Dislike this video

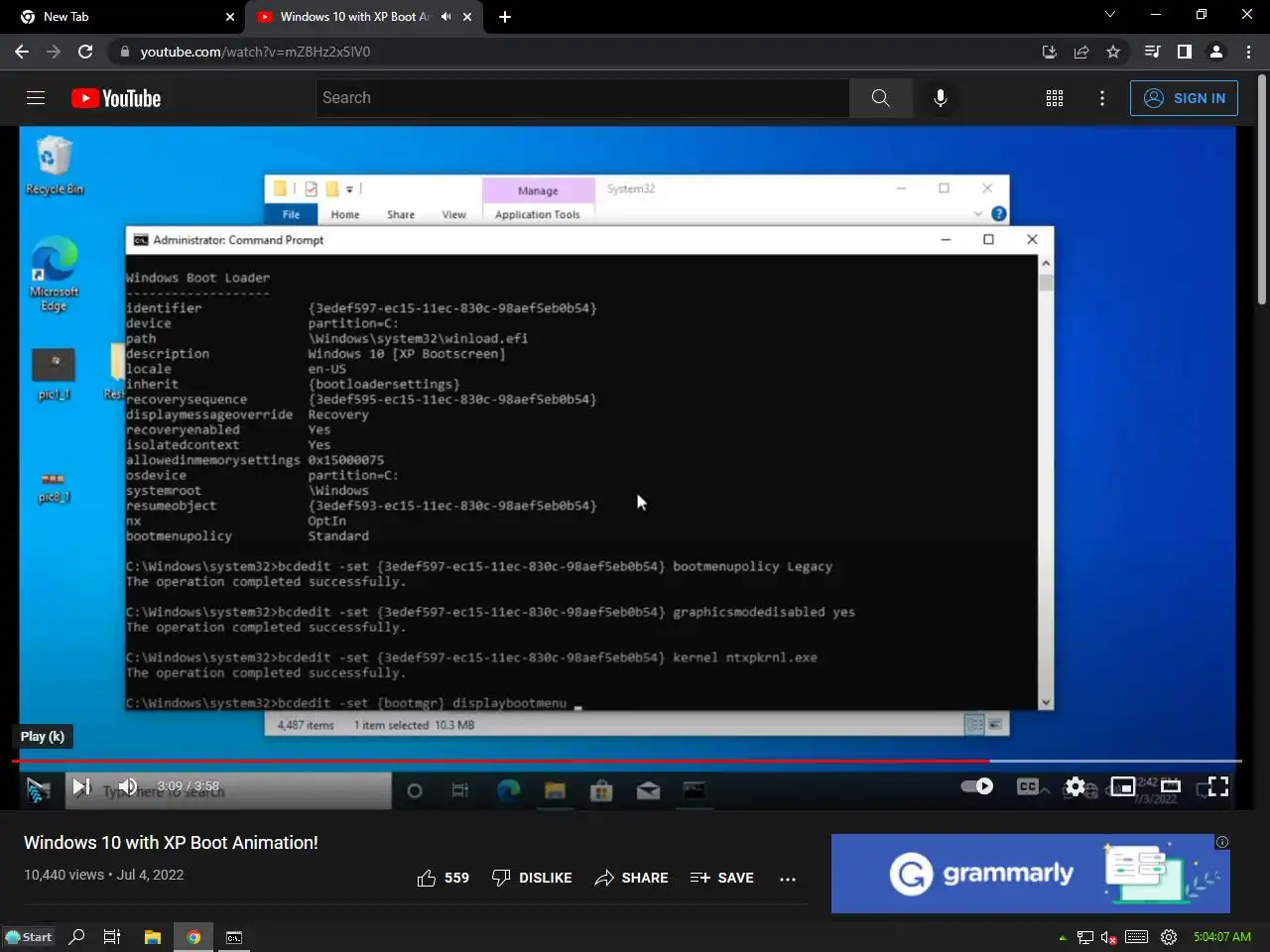[532, 878]
